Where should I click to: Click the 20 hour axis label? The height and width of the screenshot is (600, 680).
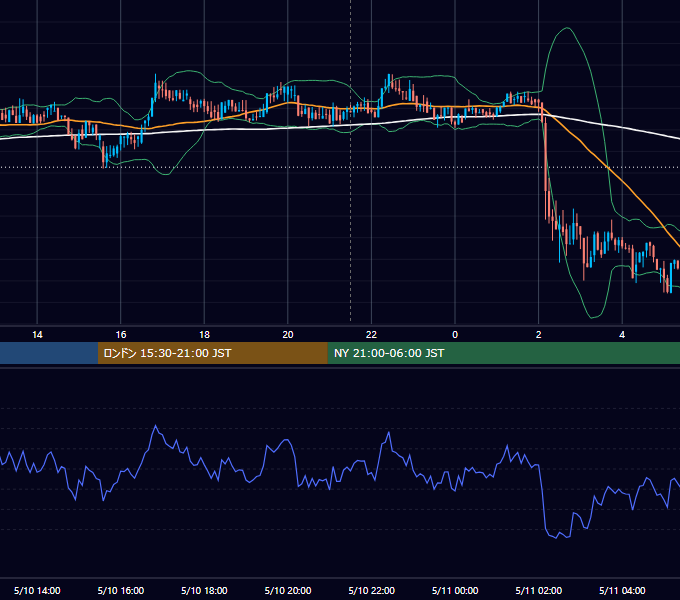point(288,335)
